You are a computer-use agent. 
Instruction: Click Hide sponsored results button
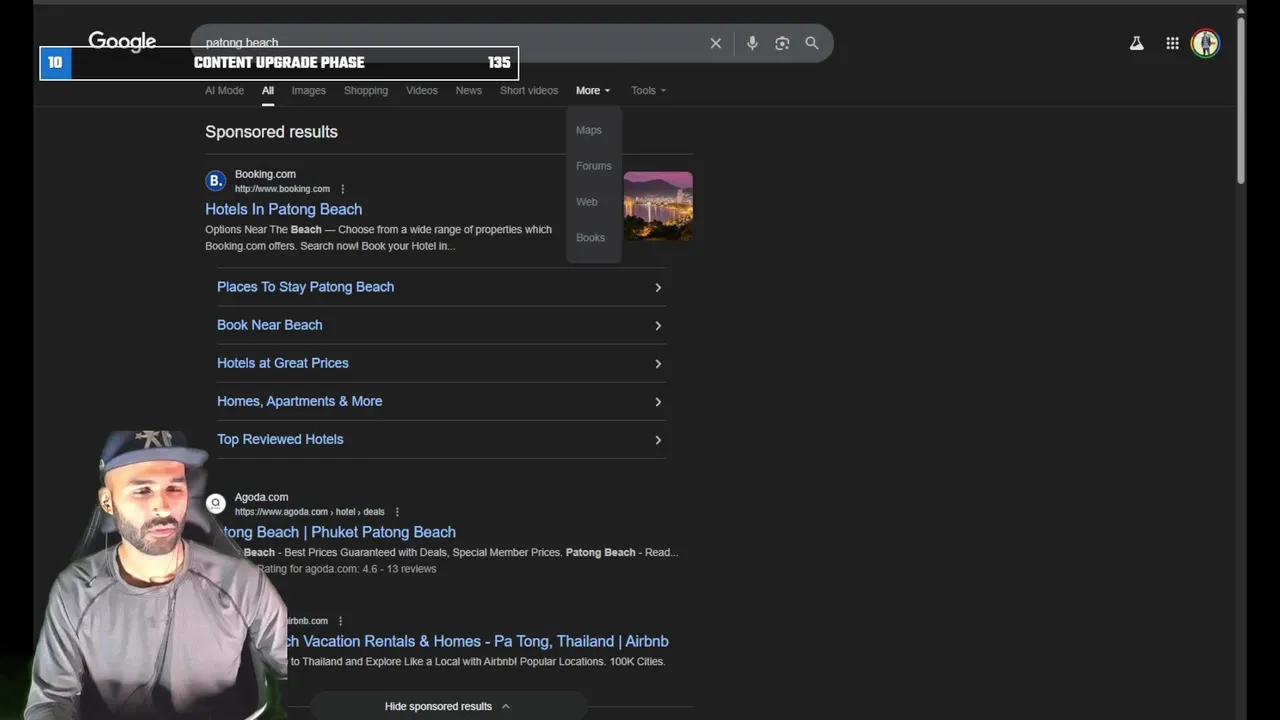click(x=448, y=706)
